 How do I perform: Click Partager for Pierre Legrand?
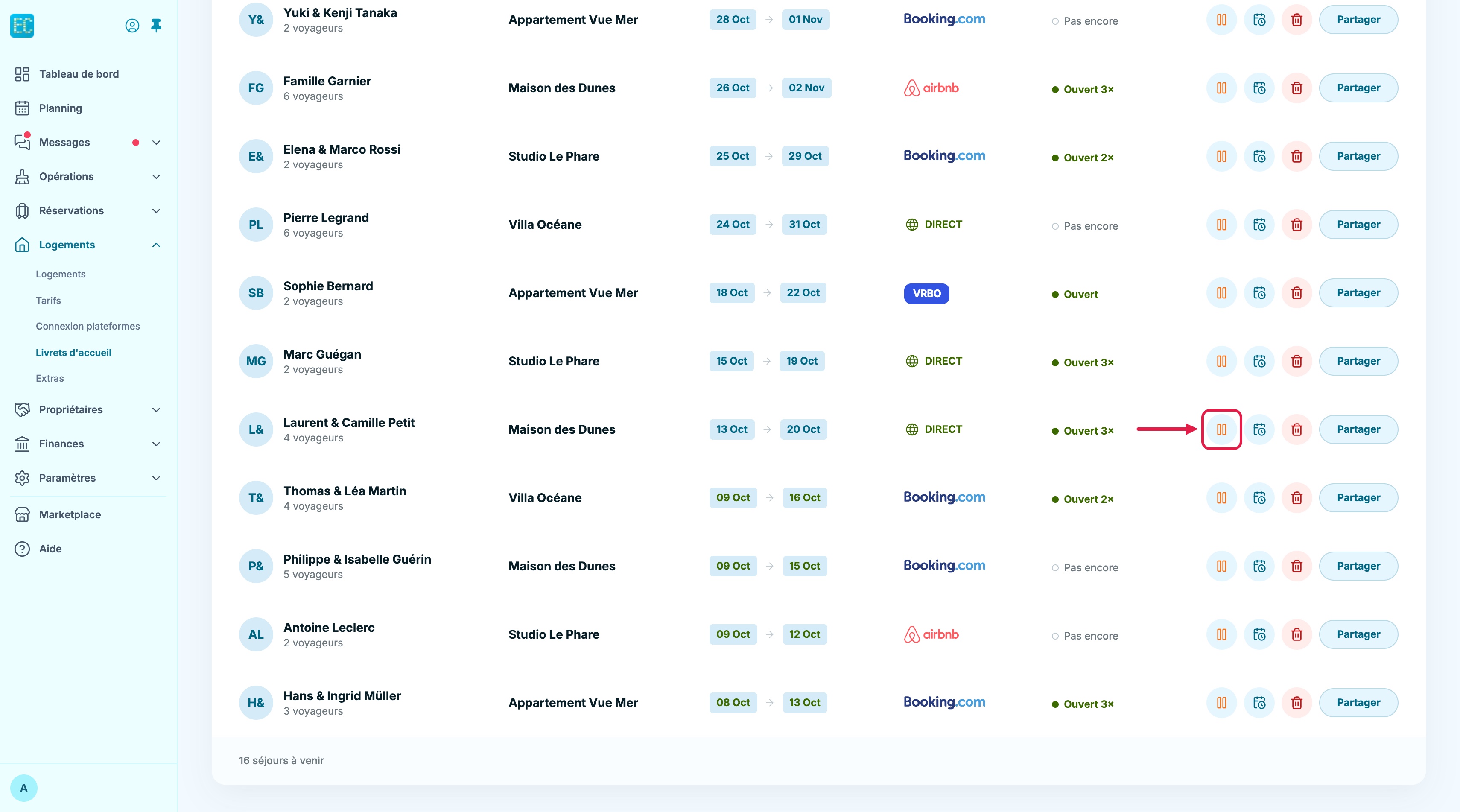(1358, 225)
